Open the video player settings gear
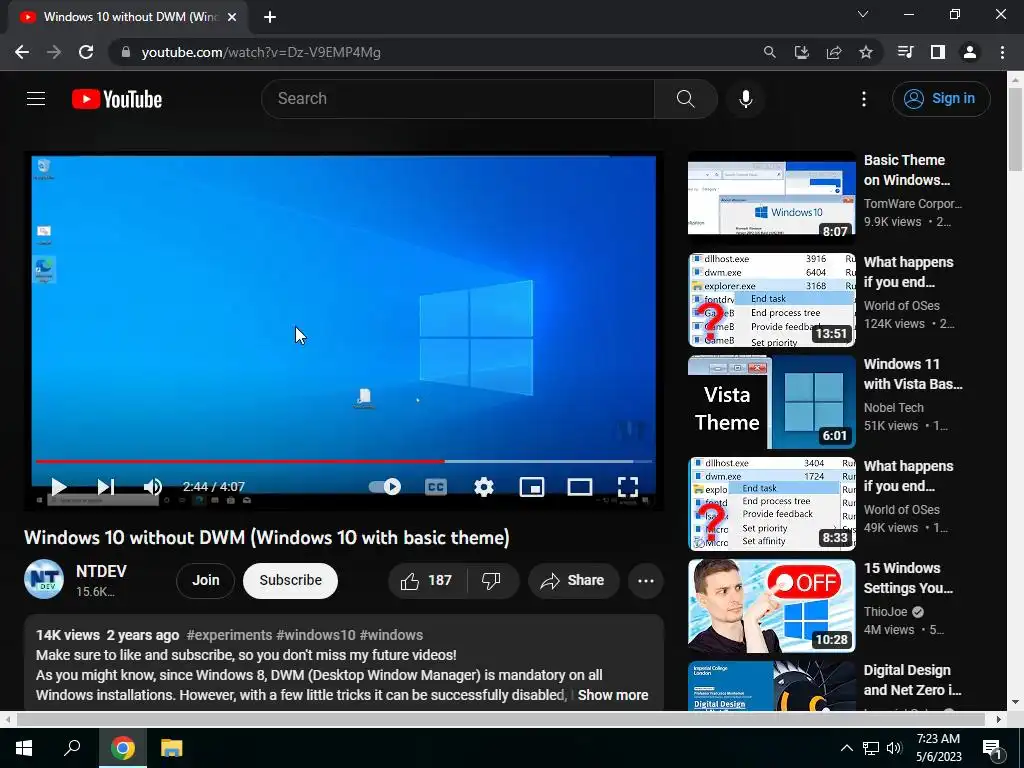This screenshot has width=1024, height=768. (x=483, y=487)
